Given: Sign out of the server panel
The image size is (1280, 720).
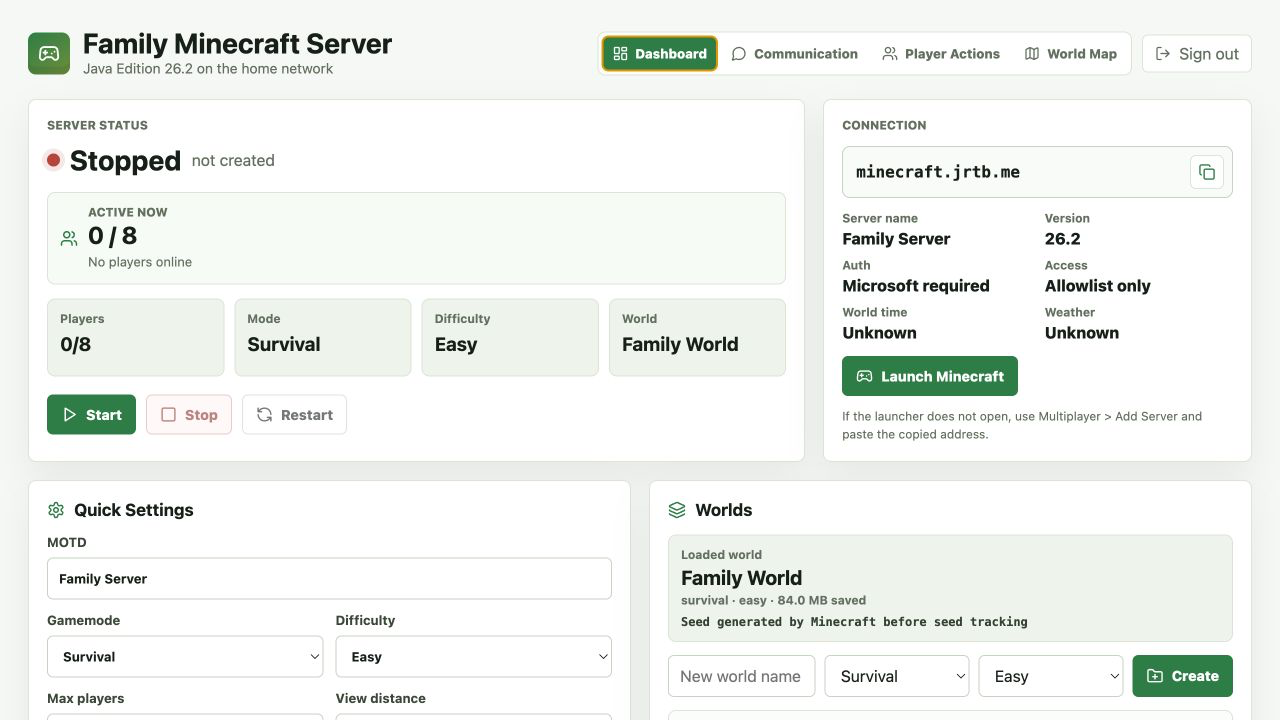Looking at the screenshot, I should tap(1197, 54).
